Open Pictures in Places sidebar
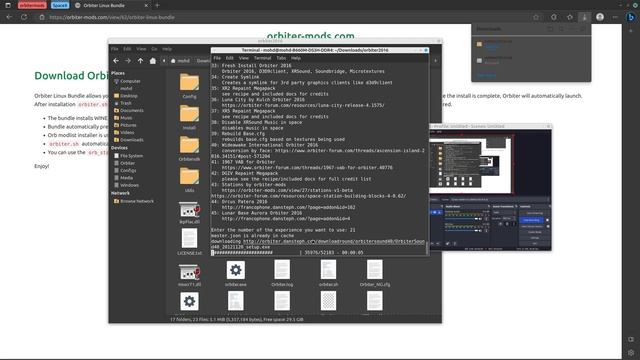The width and height of the screenshot is (640, 360). [x=125, y=125]
